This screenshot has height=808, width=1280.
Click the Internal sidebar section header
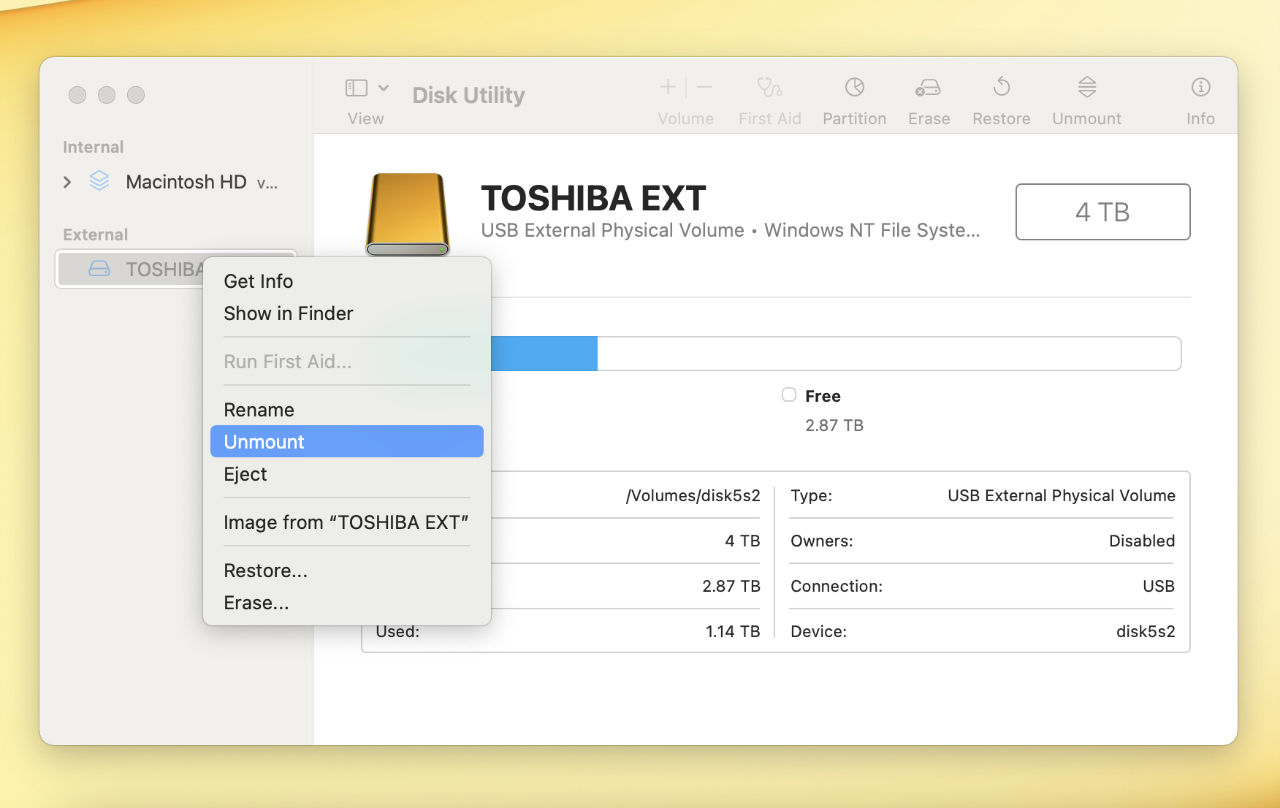click(x=93, y=147)
